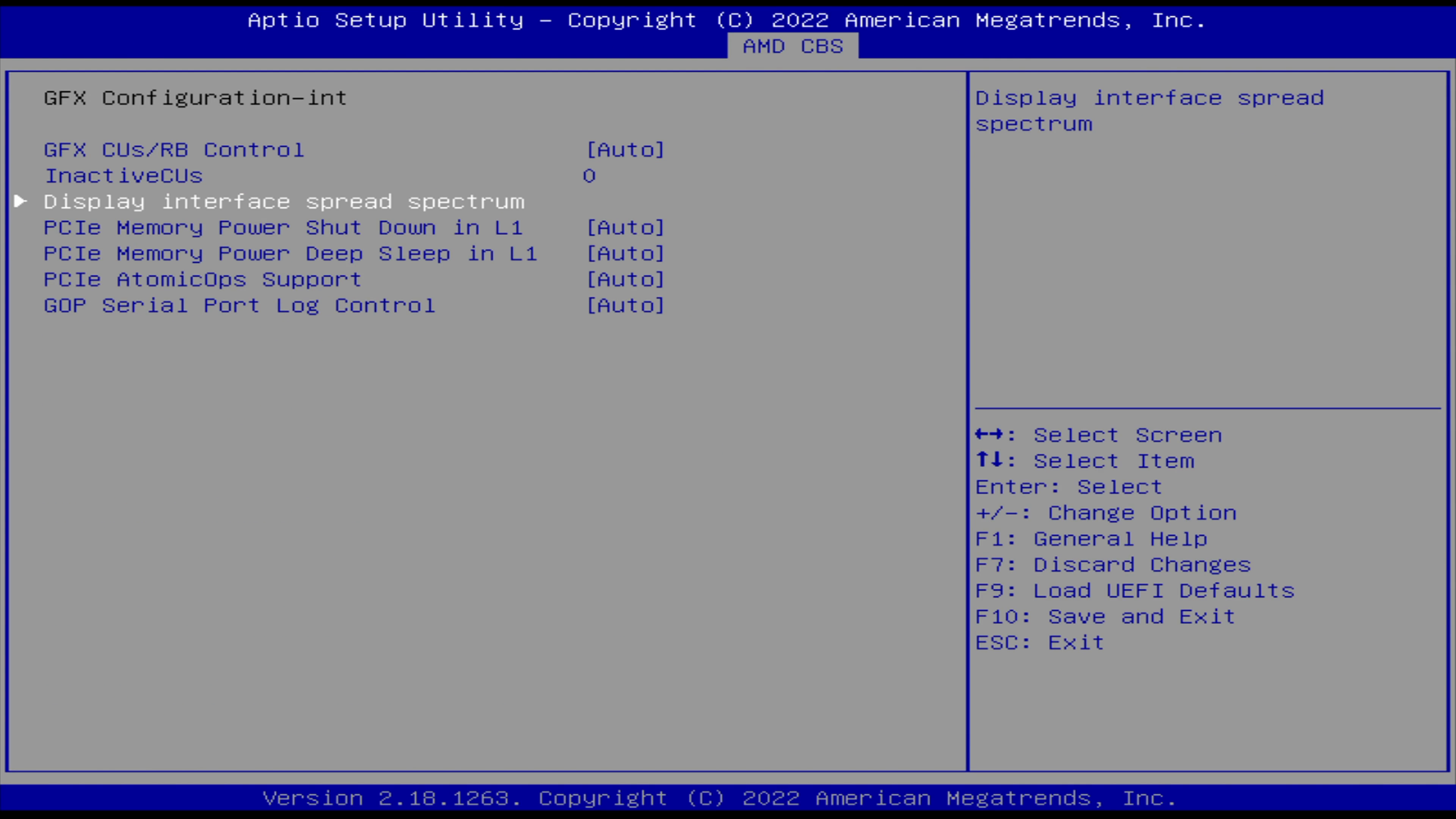
Task: Click the GFX Configuration-int heading
Action: [x=196, y=98]
